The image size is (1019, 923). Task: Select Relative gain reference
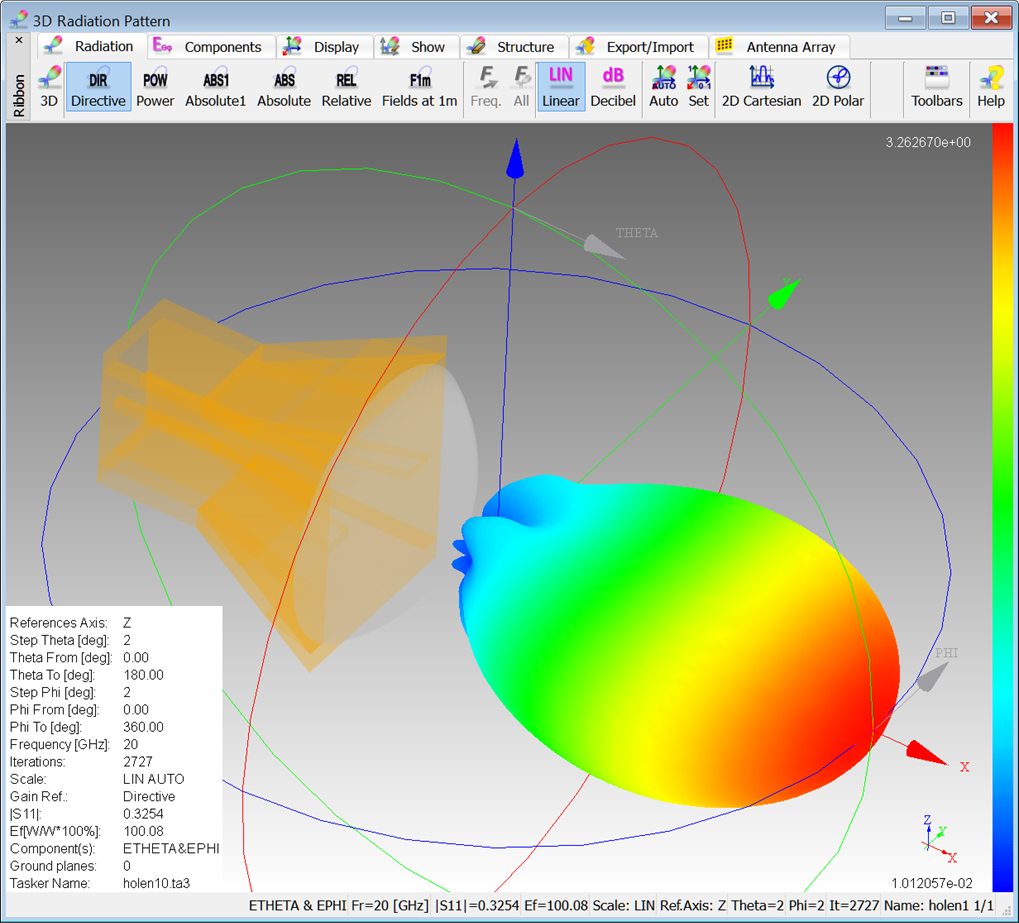(x=346, y=88)
